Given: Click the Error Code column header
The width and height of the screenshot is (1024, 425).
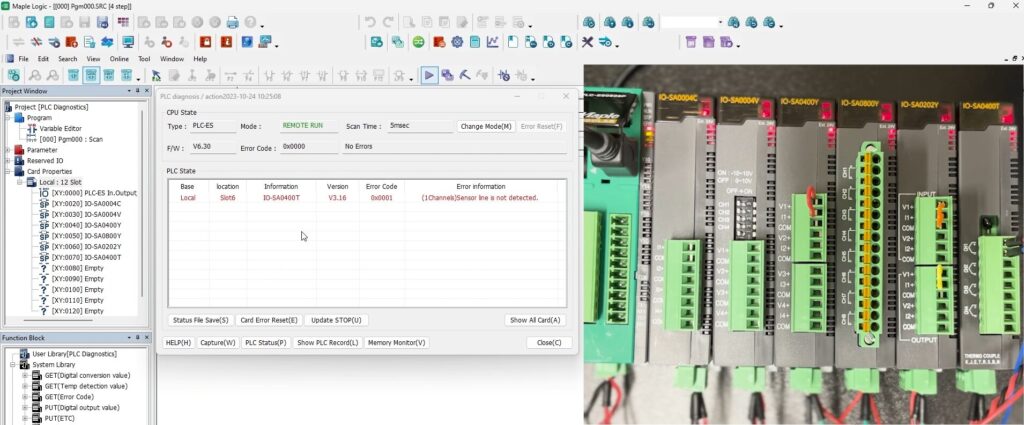Looking at the screenshot, I should point(381,187).
